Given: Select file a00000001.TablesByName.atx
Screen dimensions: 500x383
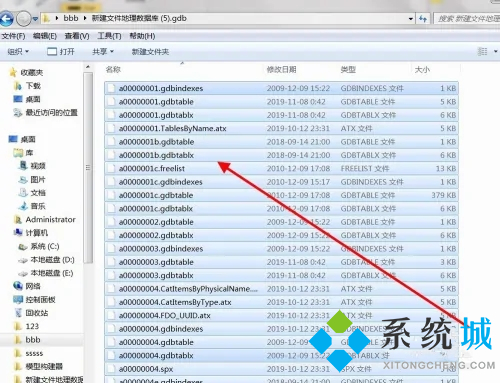Looking at the screenshot, I should 282,128.
